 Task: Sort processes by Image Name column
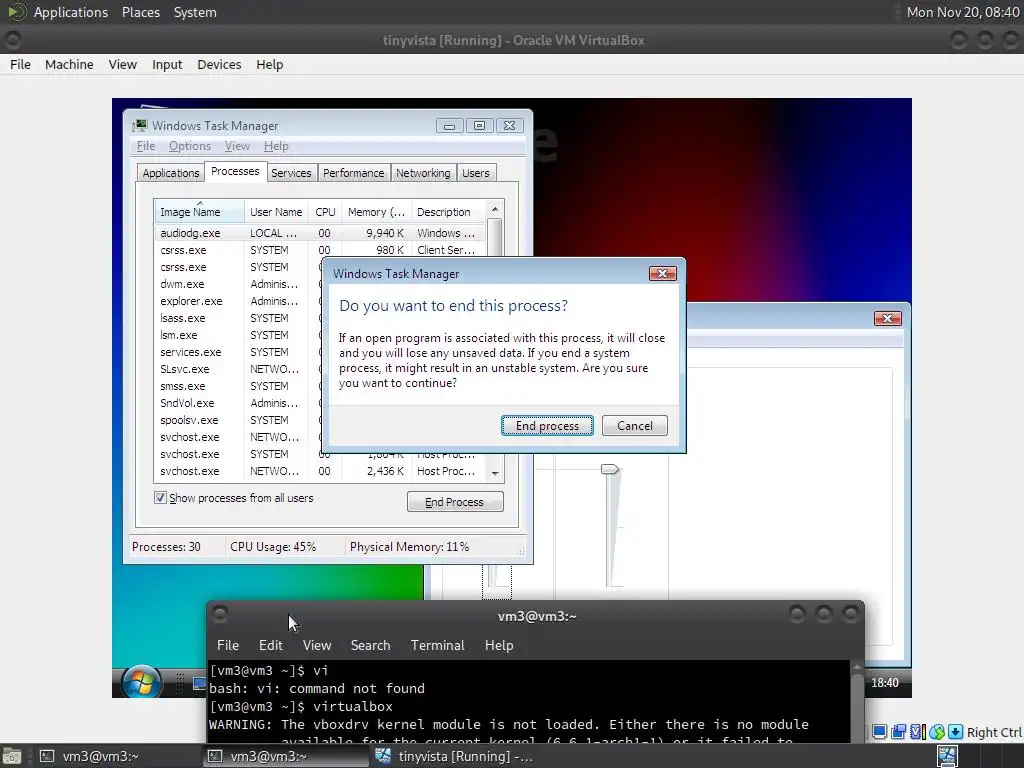pos(199,212)
